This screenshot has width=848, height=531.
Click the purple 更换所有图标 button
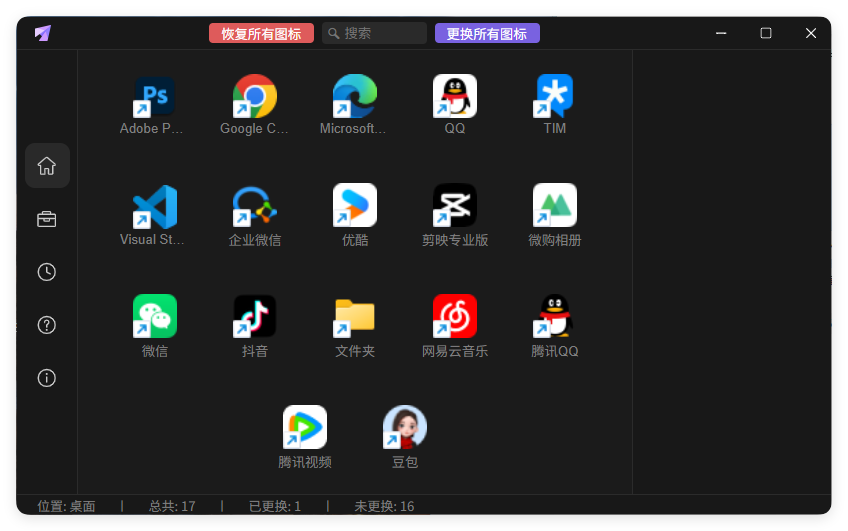487,33
